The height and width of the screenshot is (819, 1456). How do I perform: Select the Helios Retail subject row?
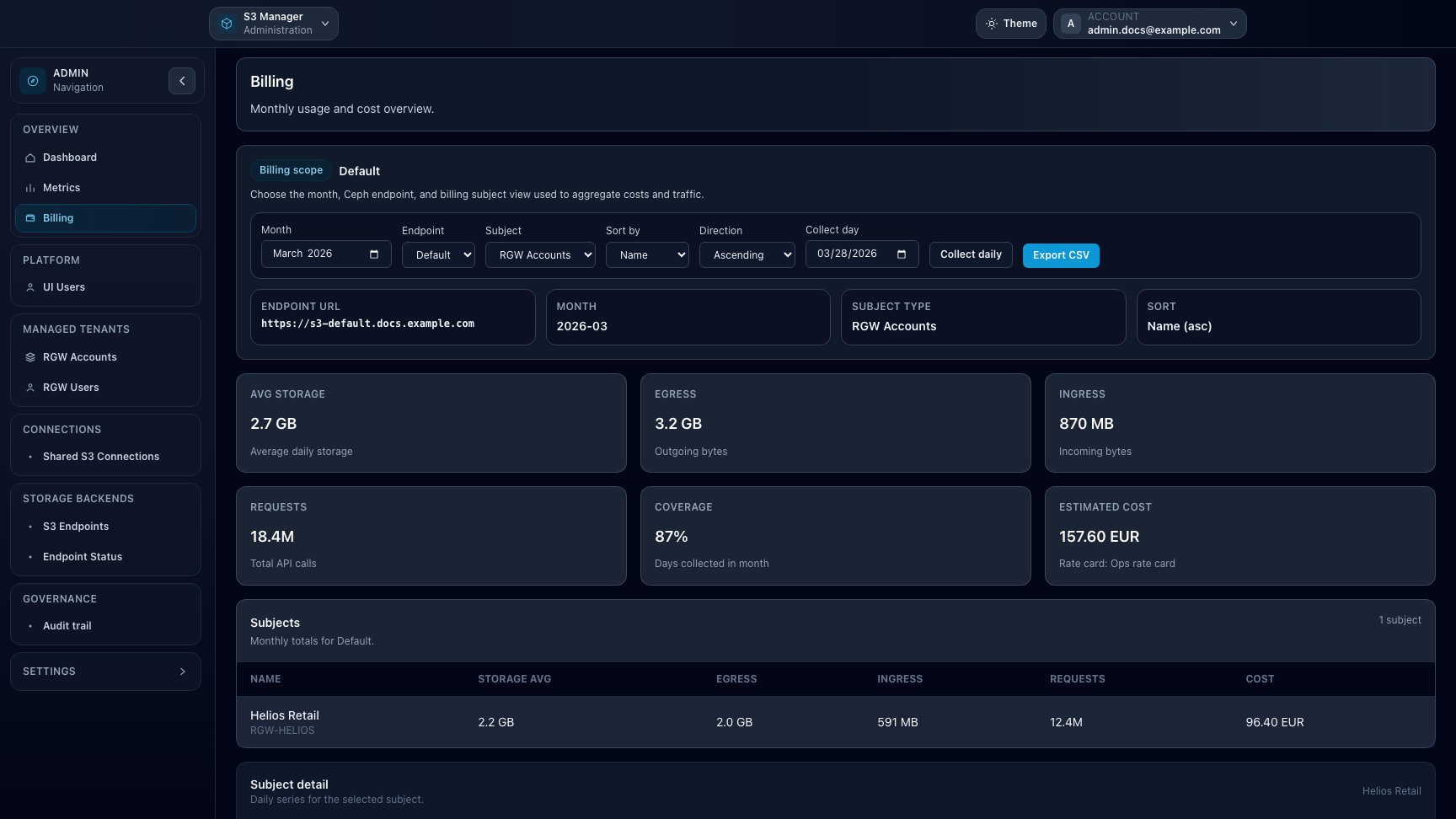tap(590, 721)
